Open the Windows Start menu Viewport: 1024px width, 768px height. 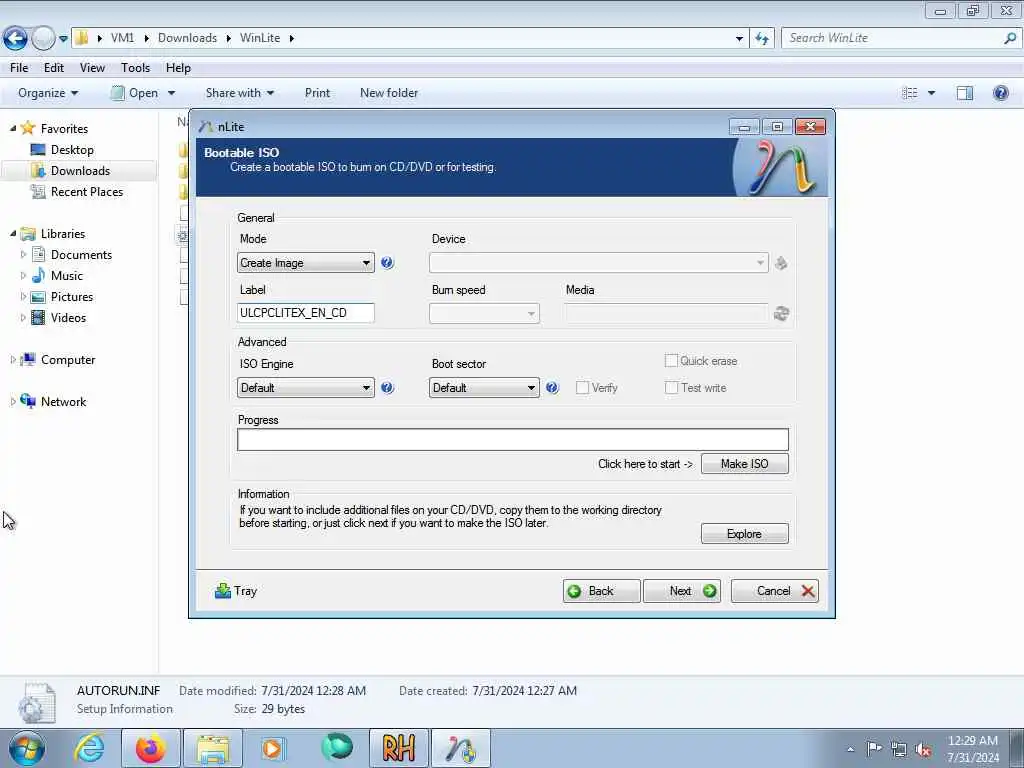[x=27, y=748]
